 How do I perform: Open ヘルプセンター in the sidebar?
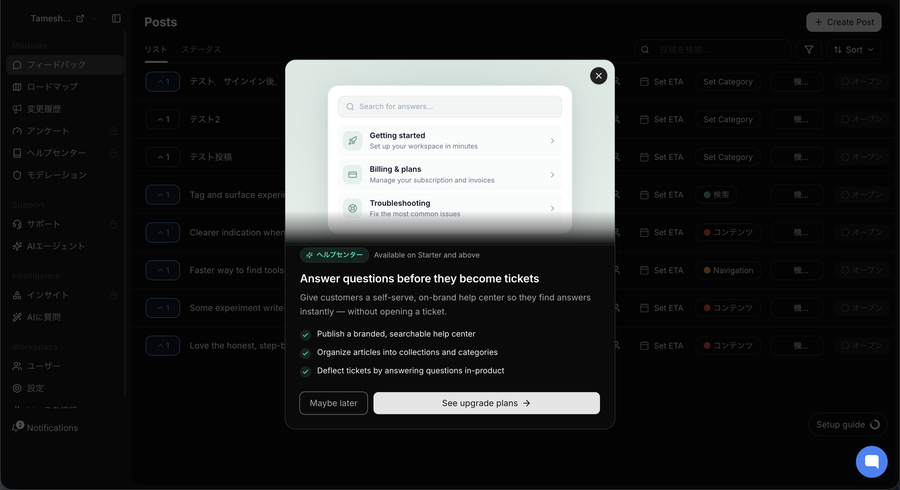pyautogui.click(x=65, y=153)
